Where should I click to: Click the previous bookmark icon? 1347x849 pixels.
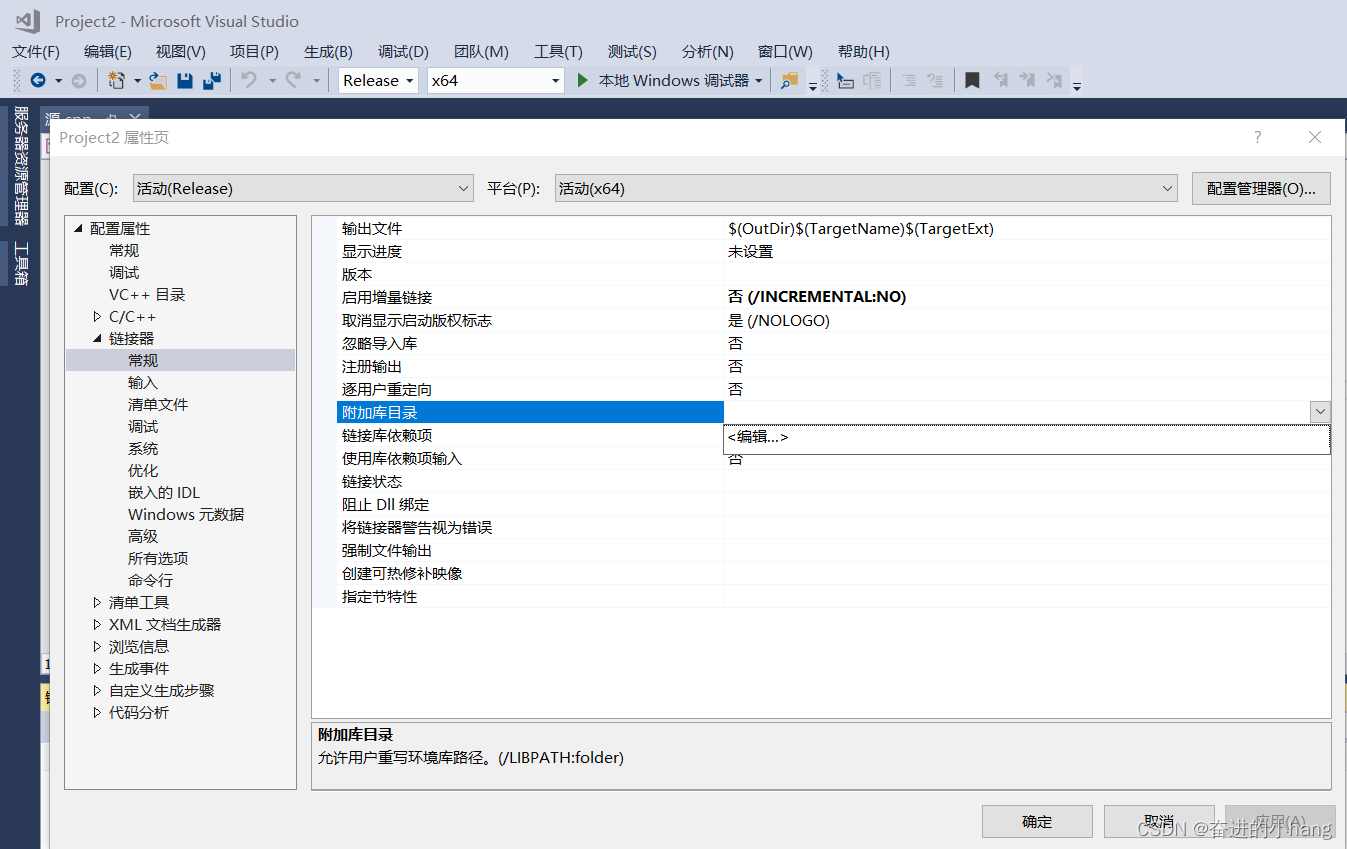click(x=1000, y=81)
